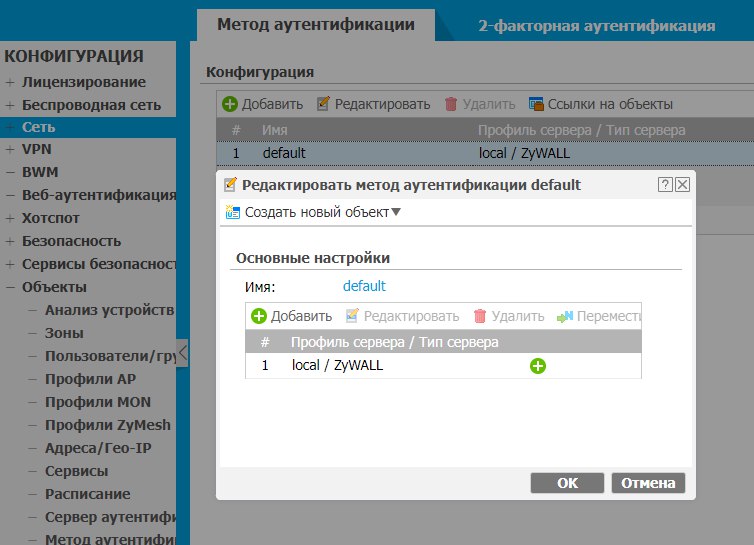The height and width of the screenshot is (545, 754).
Task: Open the Веб-аутентификация menu item
Action: pyautogui.click(x=99, y=195)
